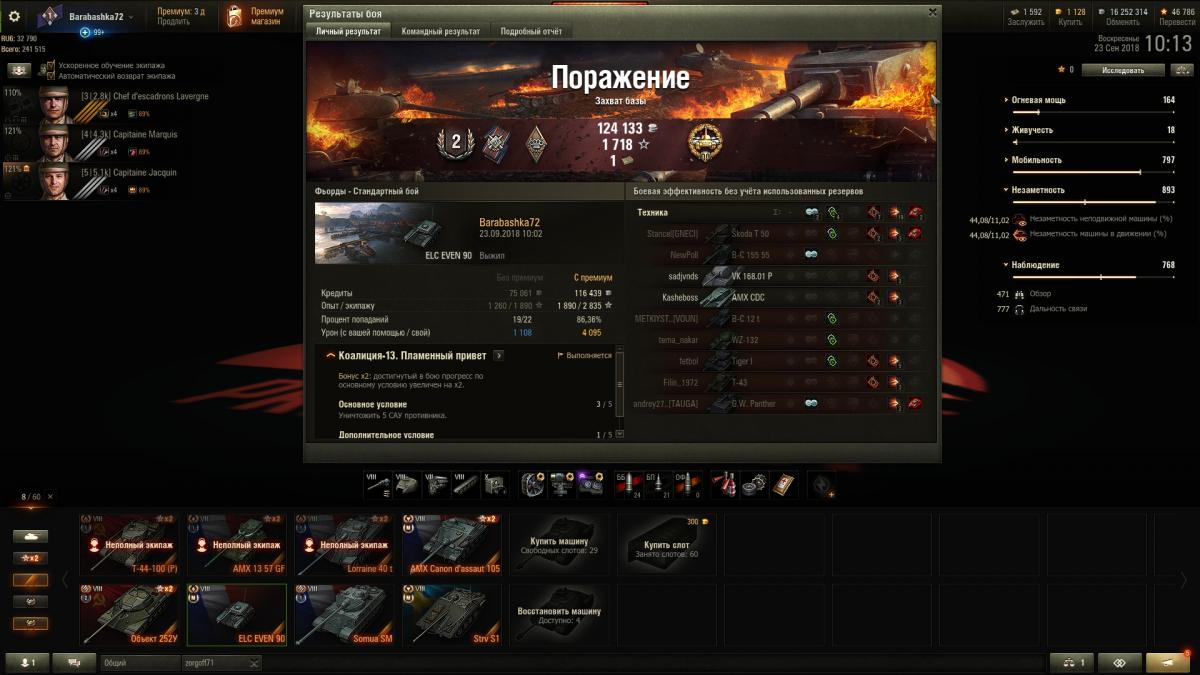Click the kills icon in Техника header
The image size is (1200, 675).
(x=915, y=212)
